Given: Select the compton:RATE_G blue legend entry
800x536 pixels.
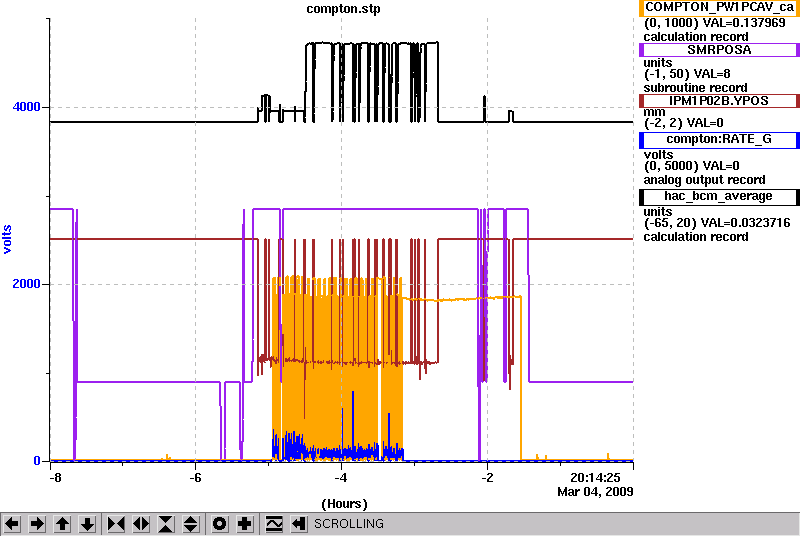Looking at the screenshot, I should tap(719, 140).
